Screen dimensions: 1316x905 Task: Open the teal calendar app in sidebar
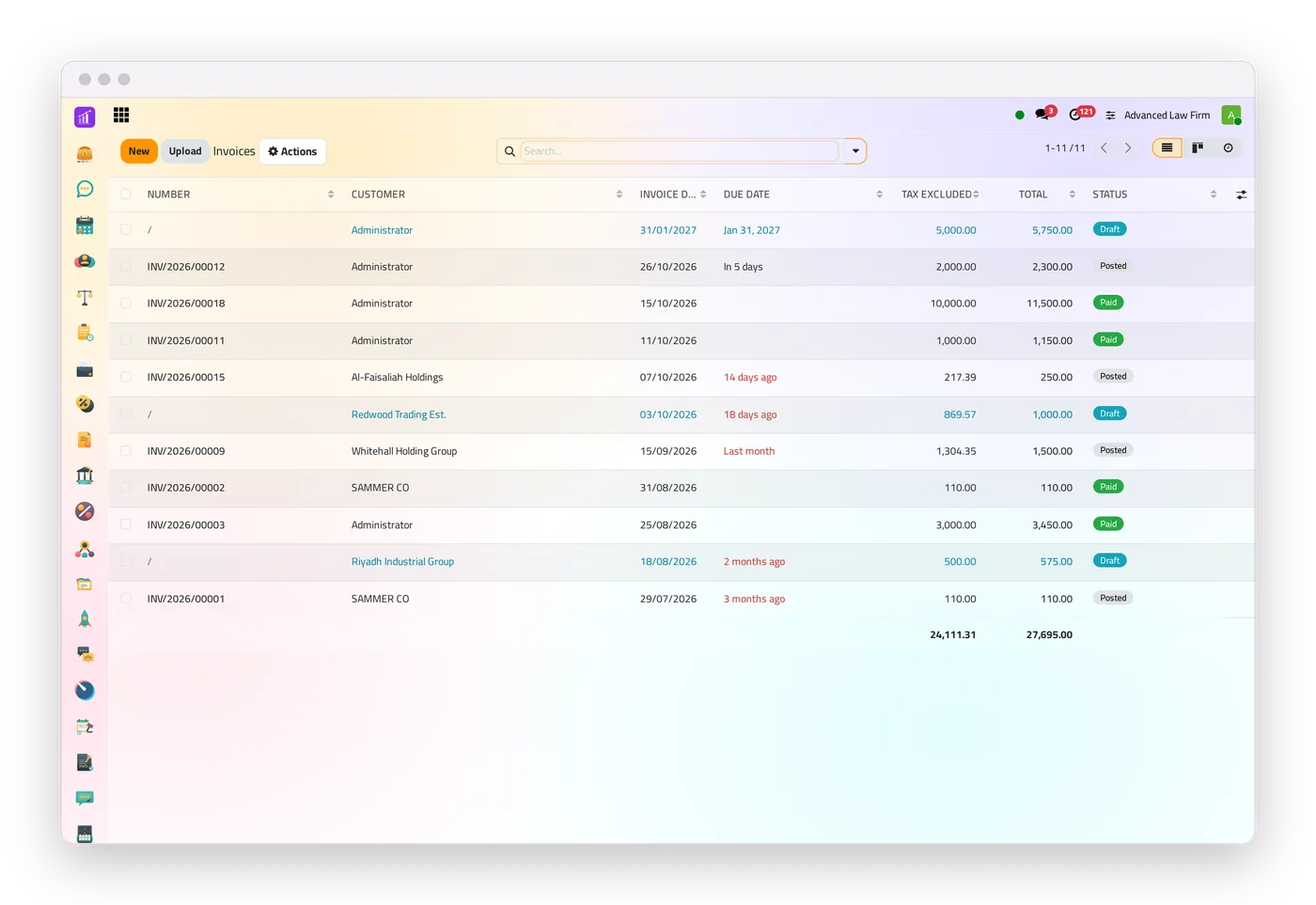(85, 226)
